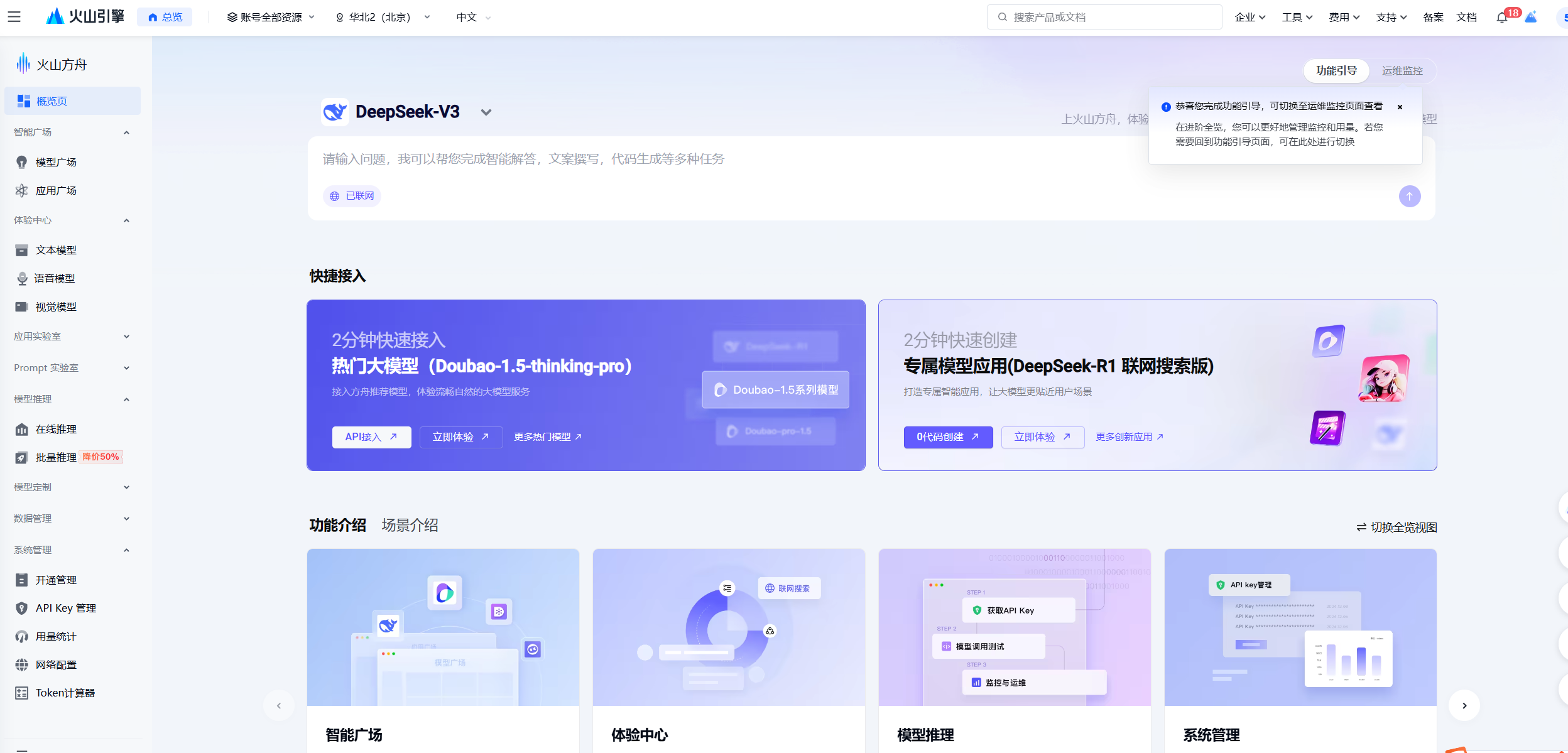
Task: Open the 华北2 (北京) region dropdown
Action: tap(383, 18)
